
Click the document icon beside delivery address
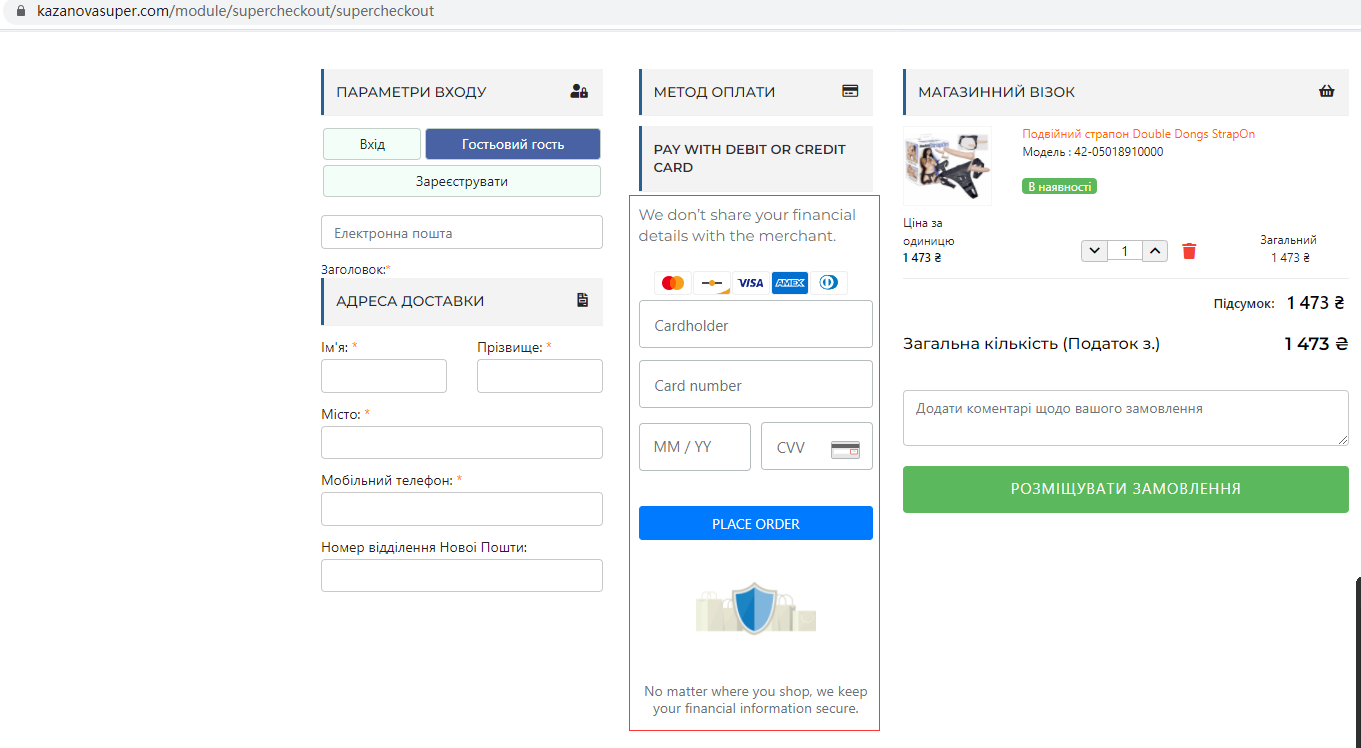coord(583,300)
